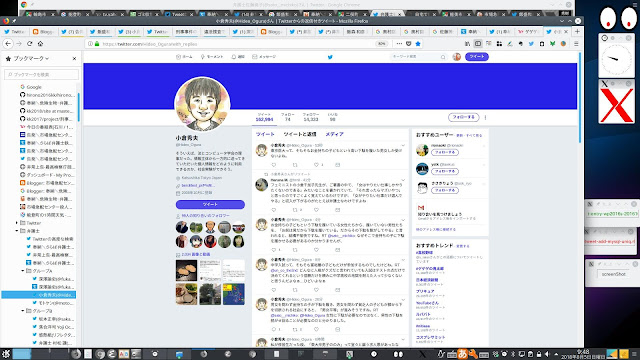Open the dropdown arrow on the retweeted tweet
Screen dimensions: 640x360
coord(403,180)
